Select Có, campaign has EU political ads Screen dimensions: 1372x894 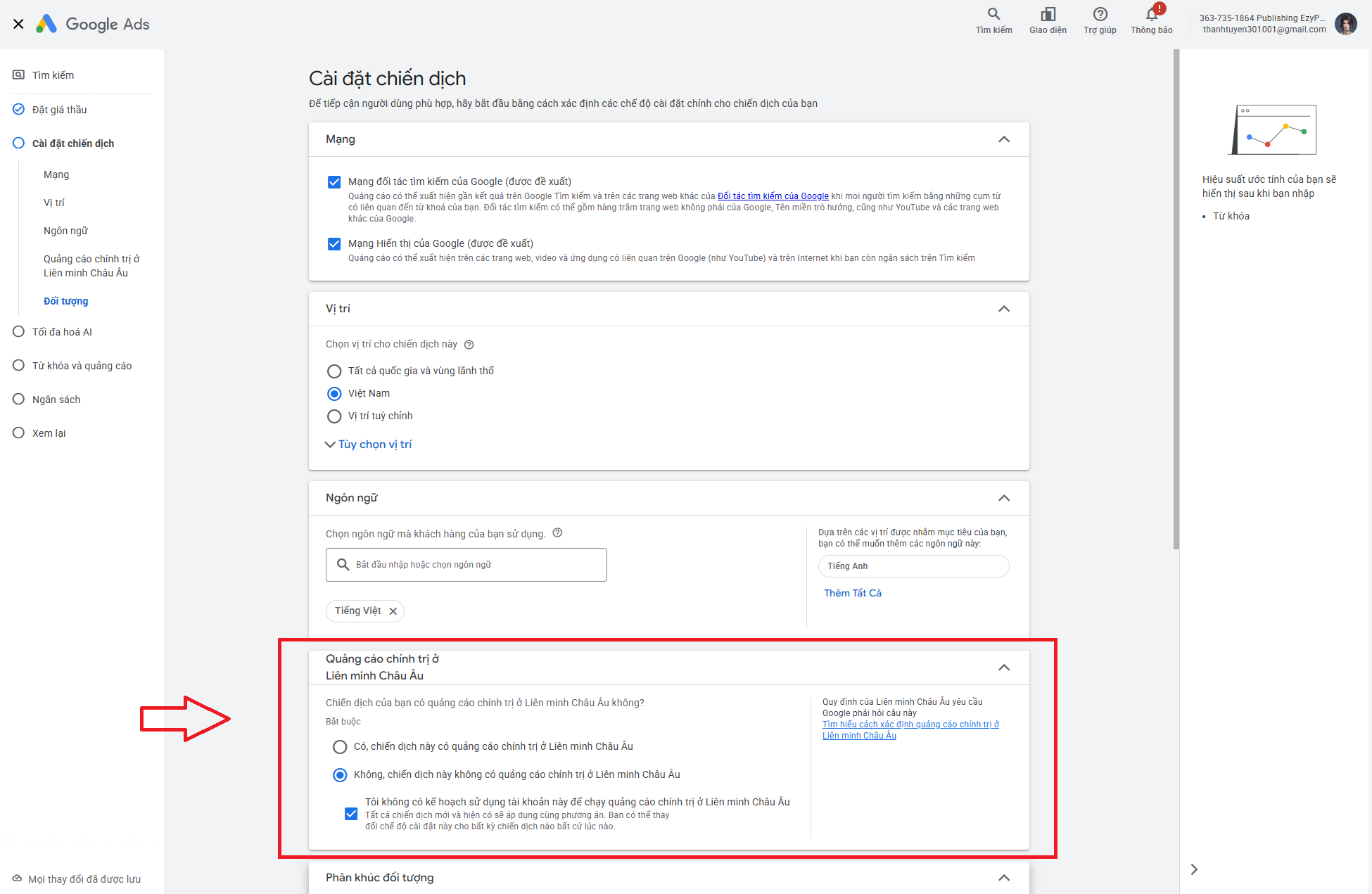point(340,747)
